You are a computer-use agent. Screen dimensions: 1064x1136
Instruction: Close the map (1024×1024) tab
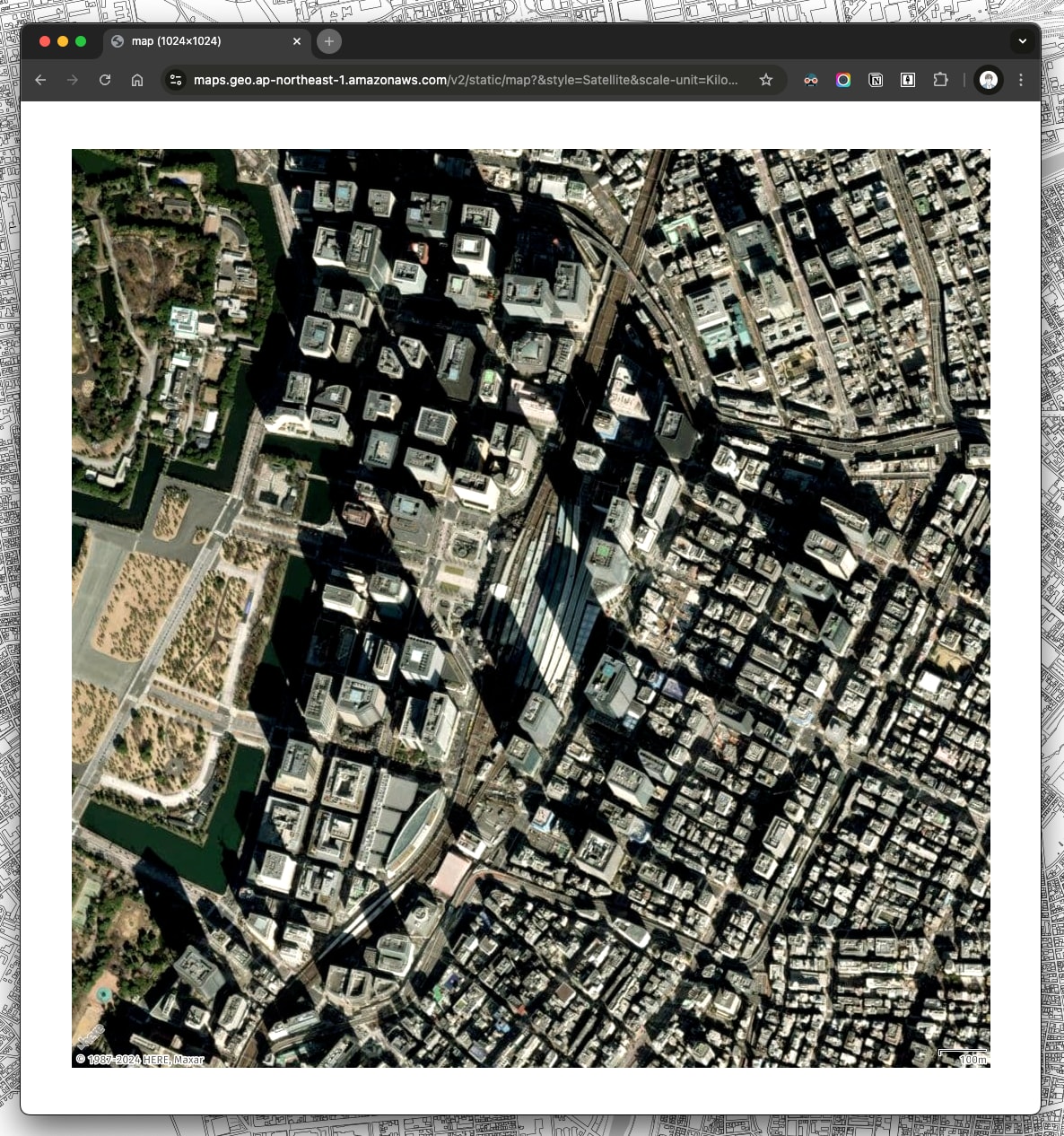coord(297,41)
